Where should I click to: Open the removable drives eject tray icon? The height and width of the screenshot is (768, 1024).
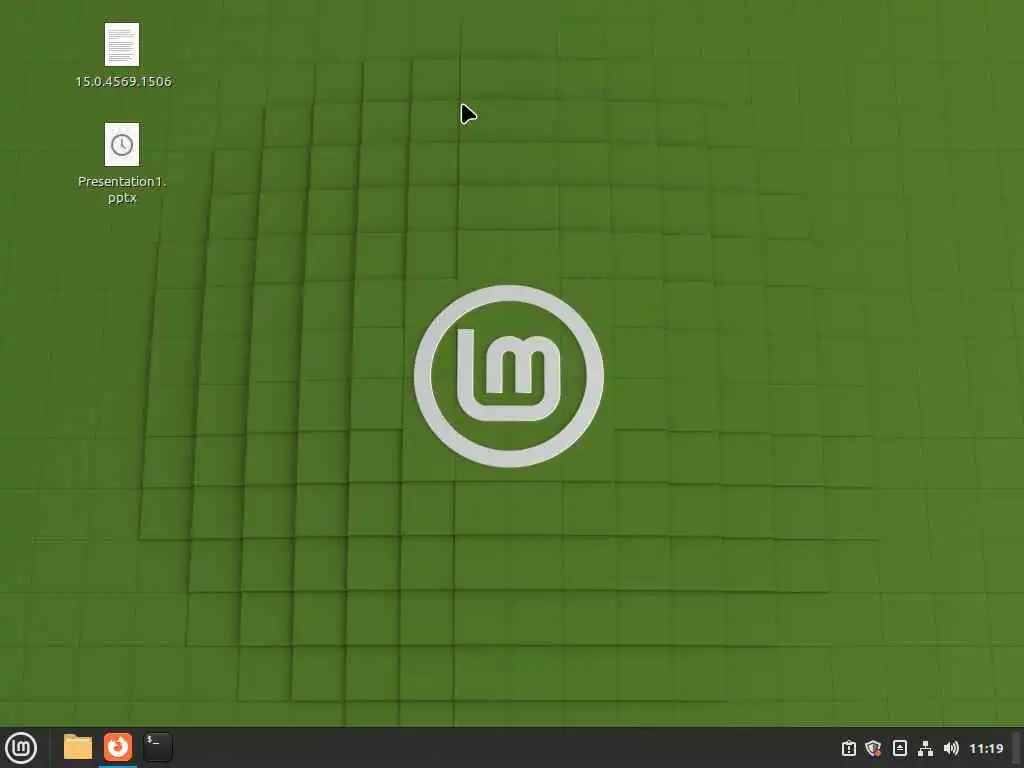point(899,748)
